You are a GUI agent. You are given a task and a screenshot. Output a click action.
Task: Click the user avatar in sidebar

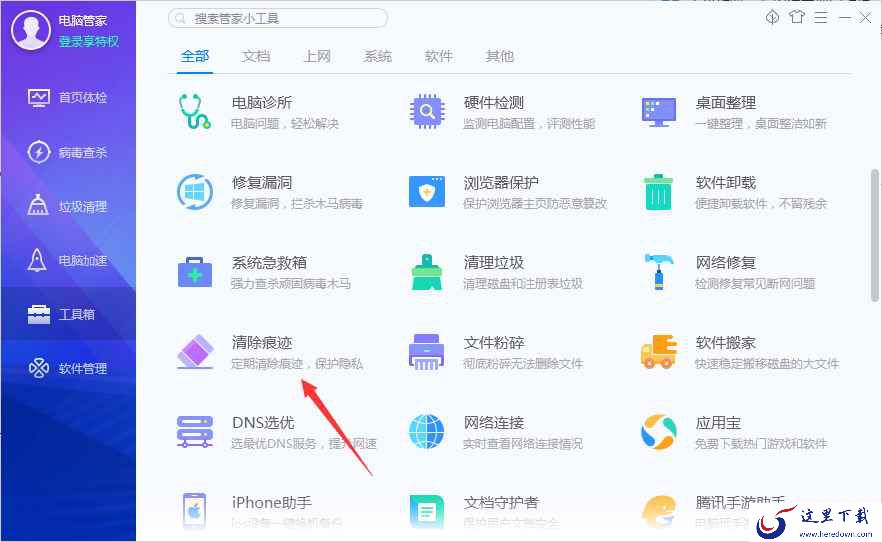pos(31,30)
